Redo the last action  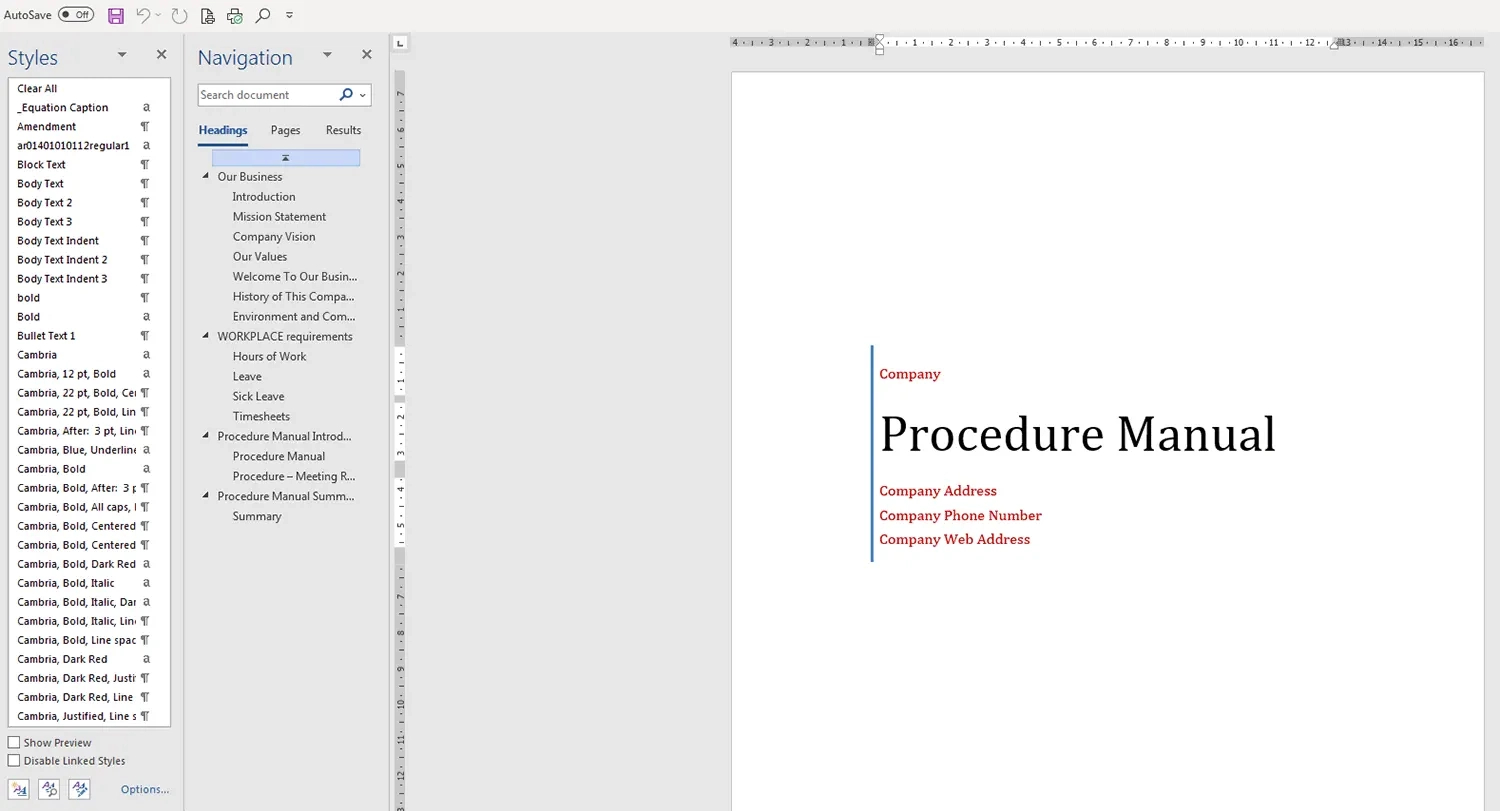(179, 15)
